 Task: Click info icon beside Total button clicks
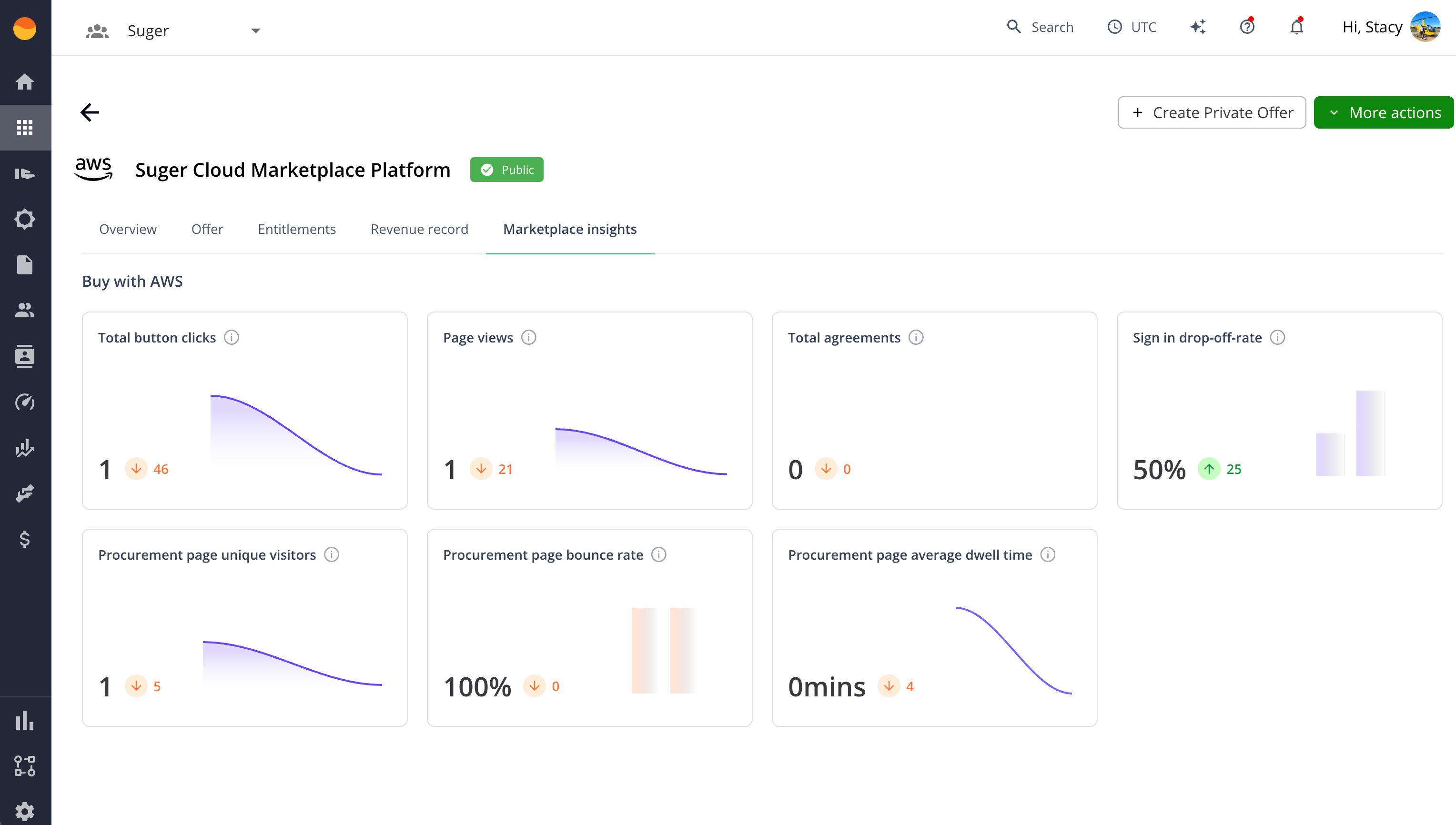[231, 338]
